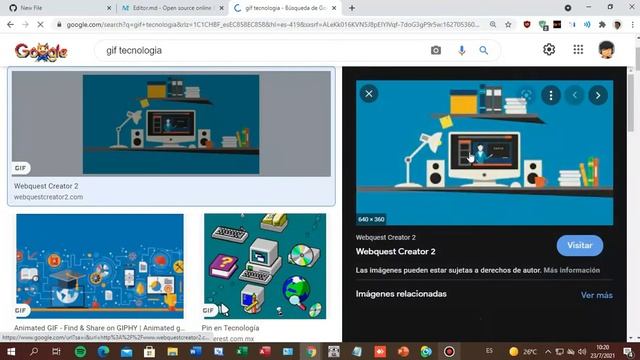Launch Microsoft Edge from the taskbar
This screenshot has width=640, height=360.
click(103, 351)
